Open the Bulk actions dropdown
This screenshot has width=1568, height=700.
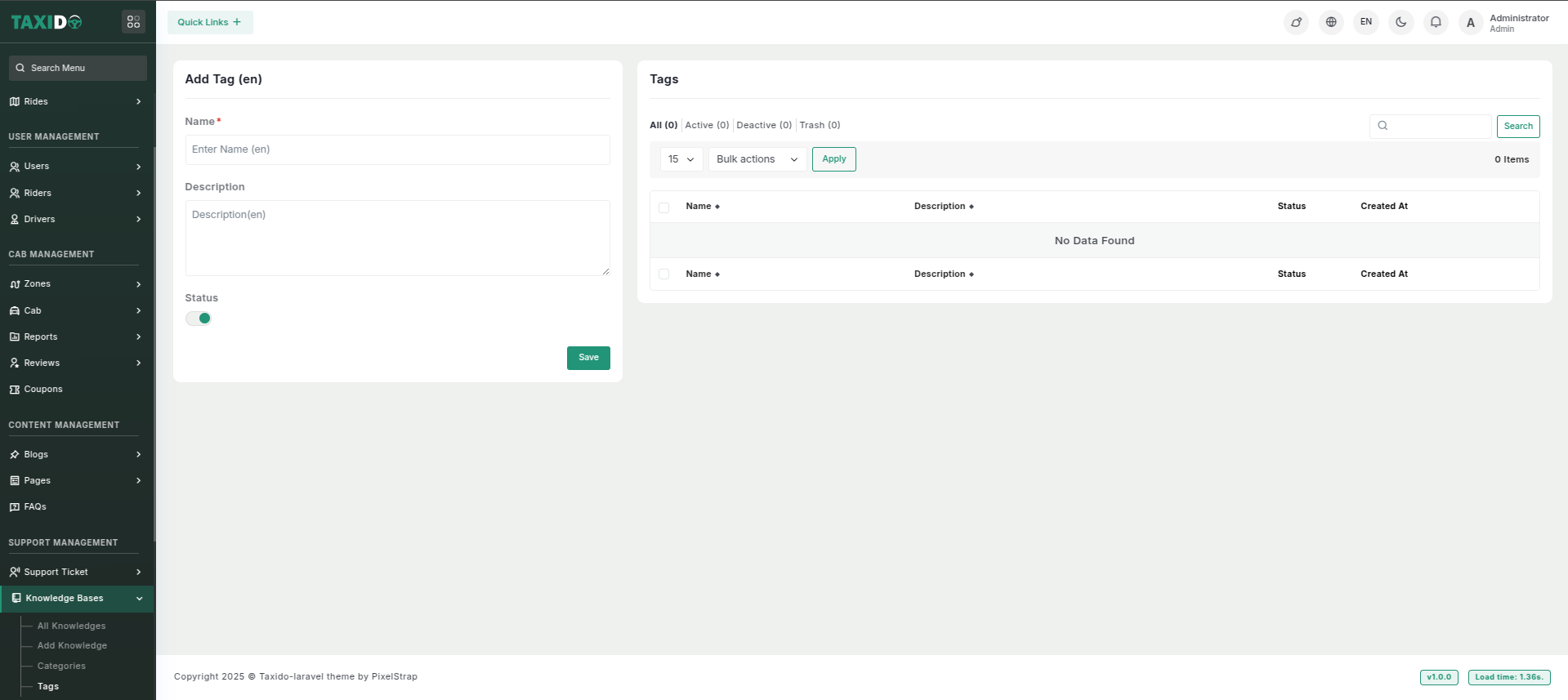[x=757, y=159]
